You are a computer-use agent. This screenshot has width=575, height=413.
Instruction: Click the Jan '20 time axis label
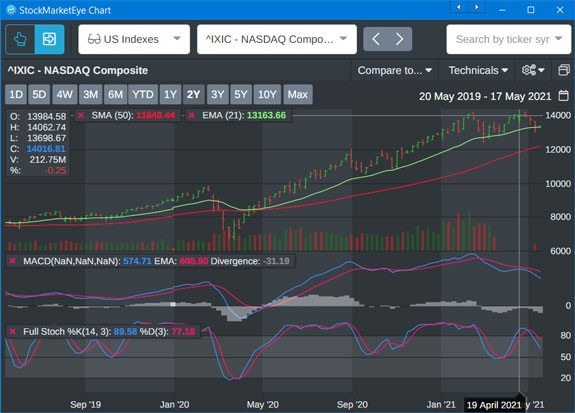click(175, 405)
